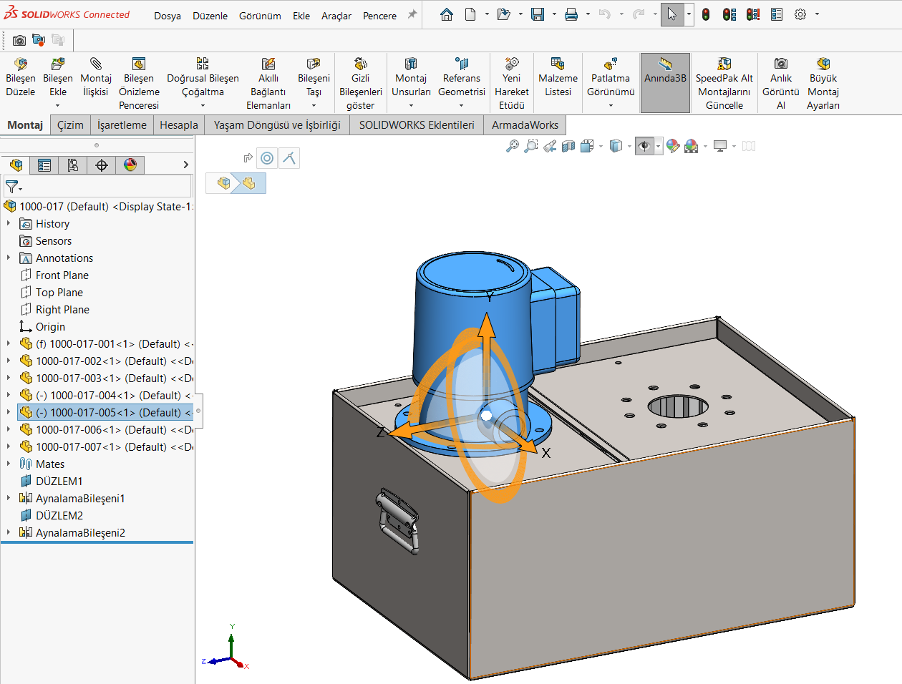Select the Bileşen Ekle tool
Image resolution: width=902 pixels, height=684 pixels.
(57, 77)
